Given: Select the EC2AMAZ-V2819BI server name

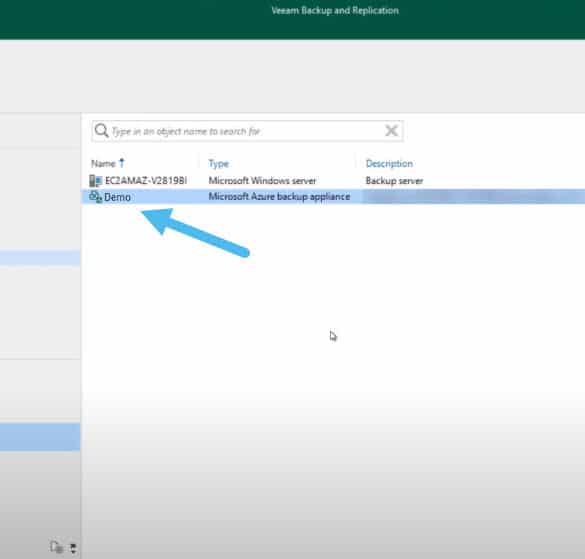Looking at the screenshot, I should 146,181.
